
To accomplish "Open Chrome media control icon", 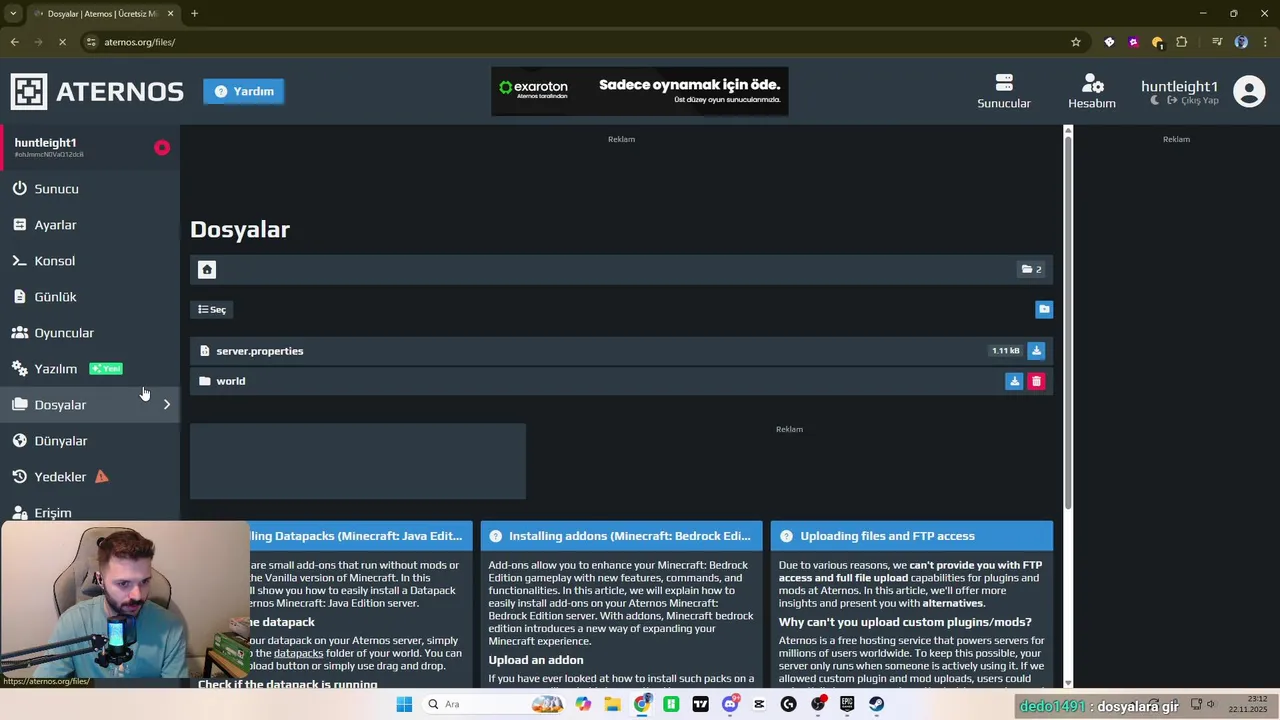I will (x=1217, y=42).
